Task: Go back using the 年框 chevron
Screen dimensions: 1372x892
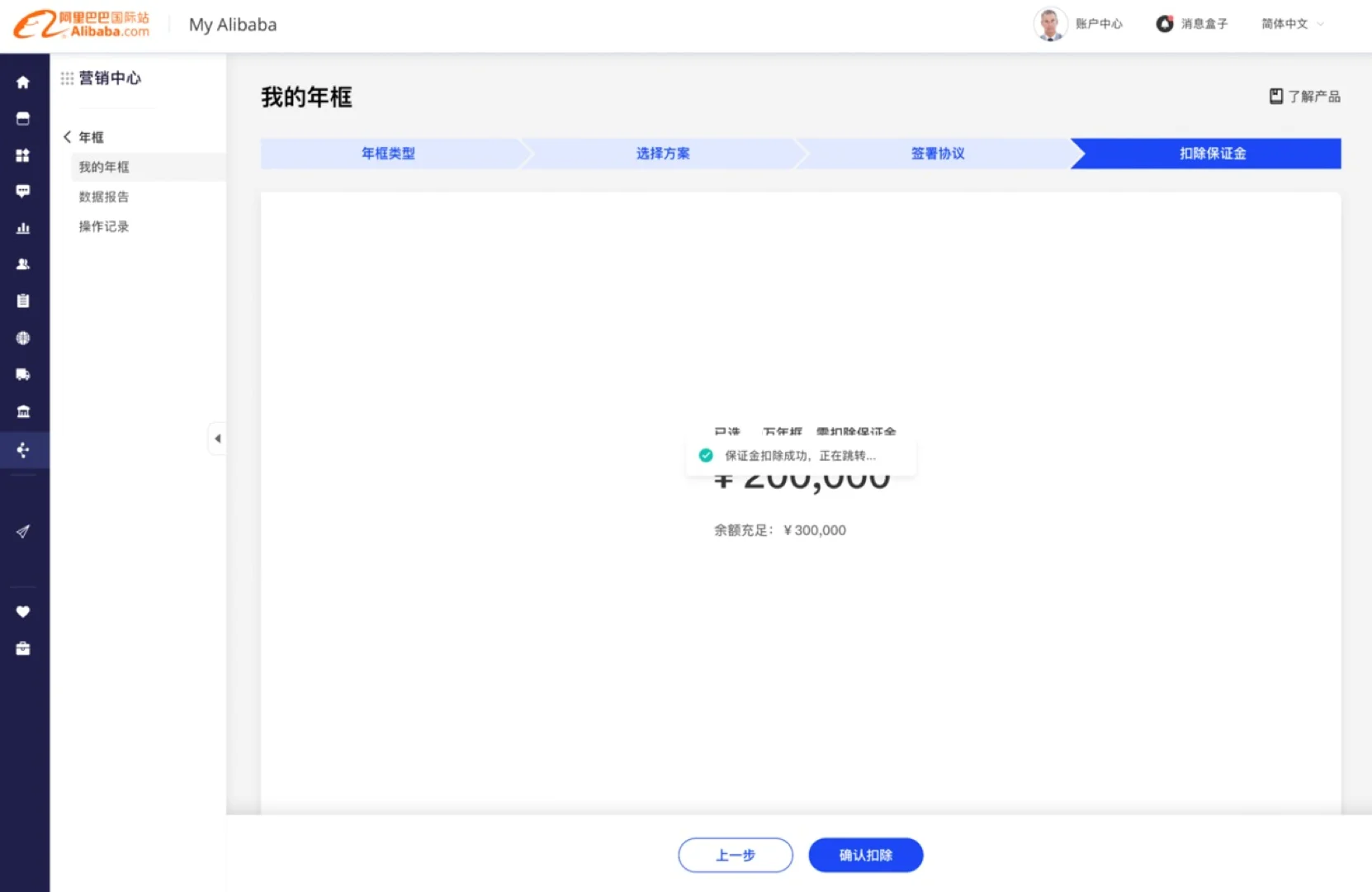Action: [x=68, y=137]
